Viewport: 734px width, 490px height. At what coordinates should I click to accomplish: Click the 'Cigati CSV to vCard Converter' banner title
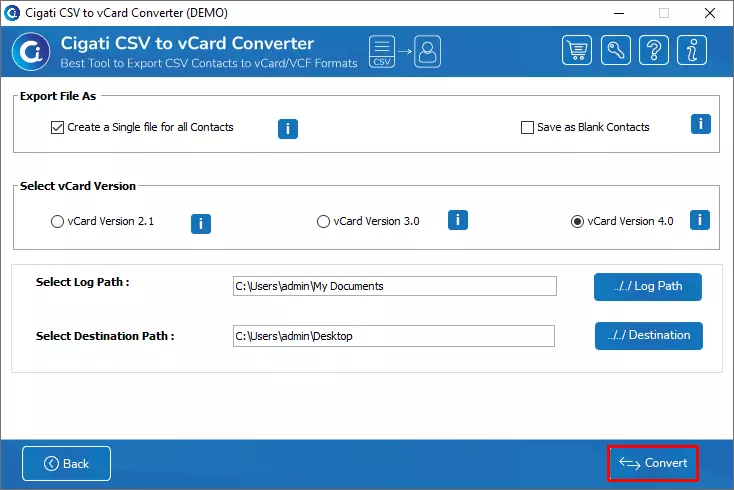coord(187,43)
